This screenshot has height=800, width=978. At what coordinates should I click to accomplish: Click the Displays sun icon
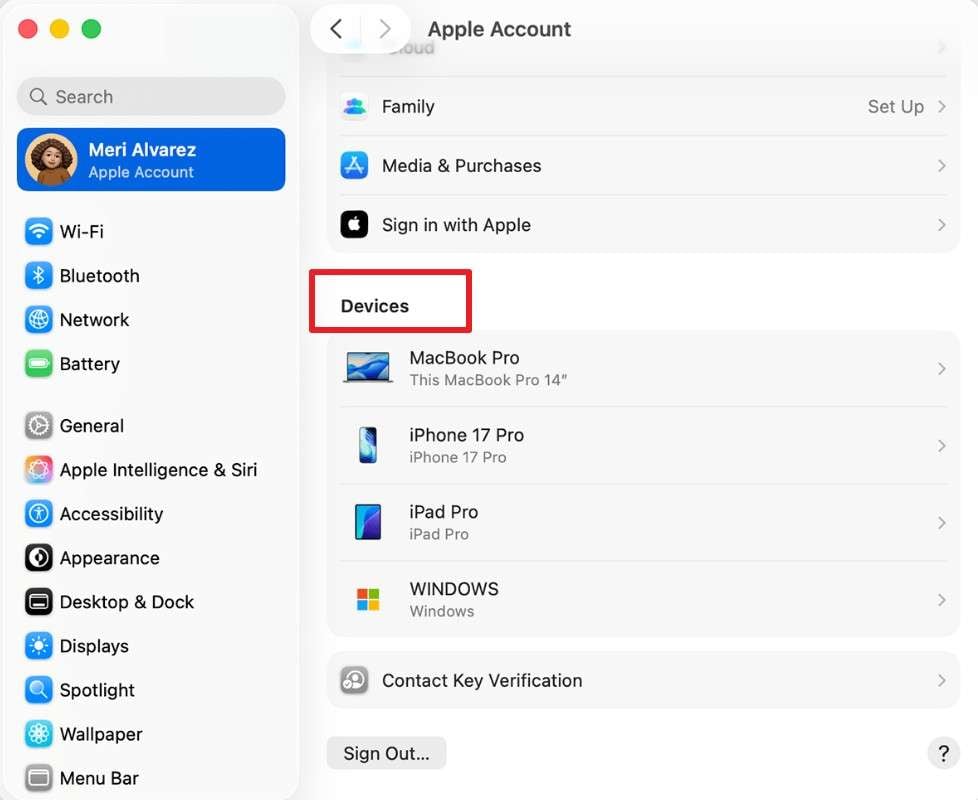coord(39,646)
